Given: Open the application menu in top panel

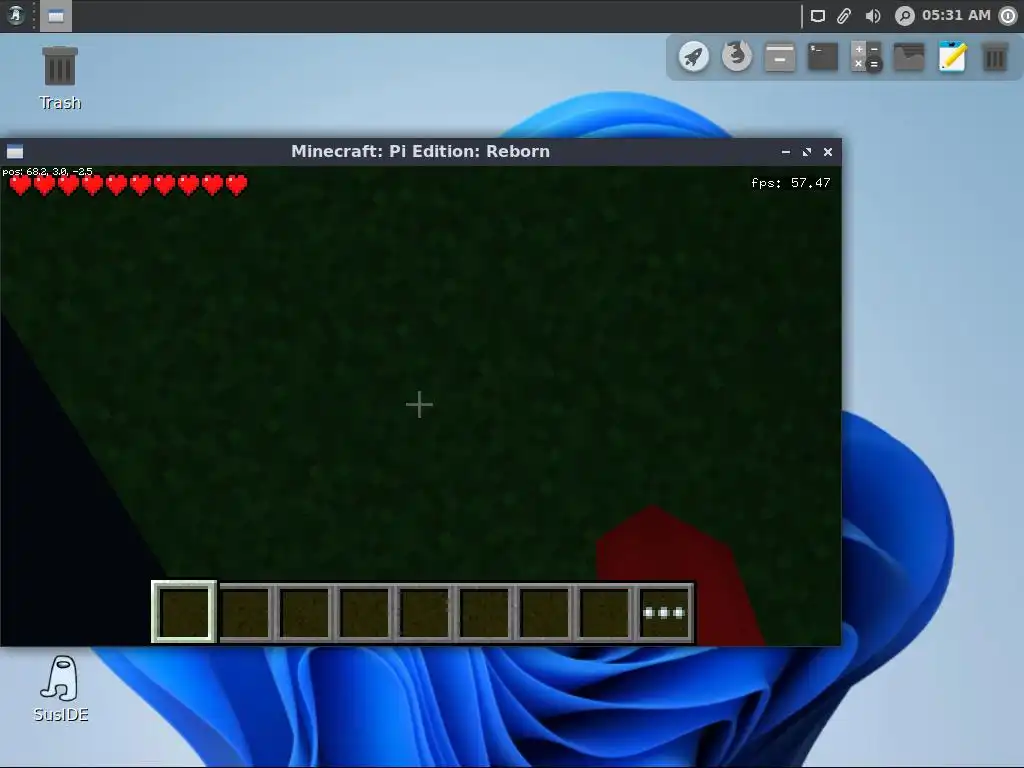Looking at the screenshot, I should click(x=15, y=15).
